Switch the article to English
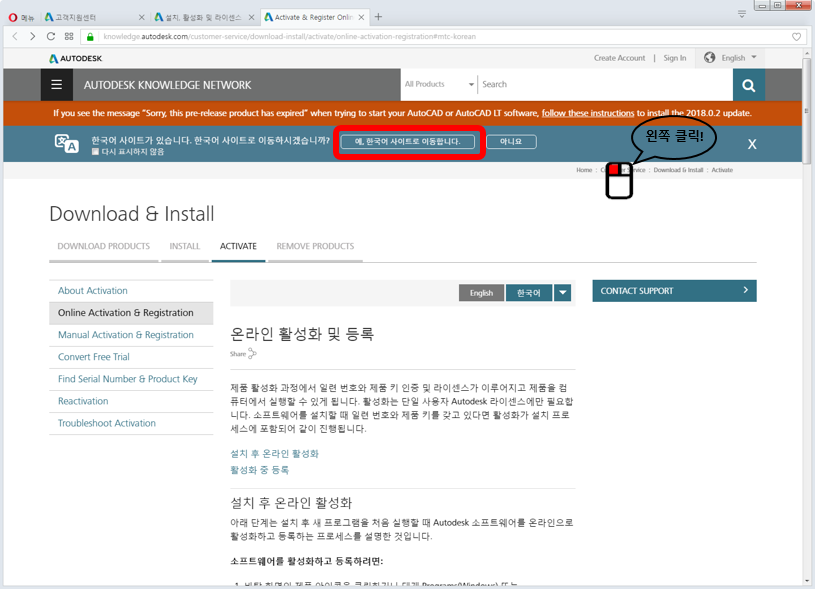Image resolution: width=815 pixels, height=589 pixels. 481,293
